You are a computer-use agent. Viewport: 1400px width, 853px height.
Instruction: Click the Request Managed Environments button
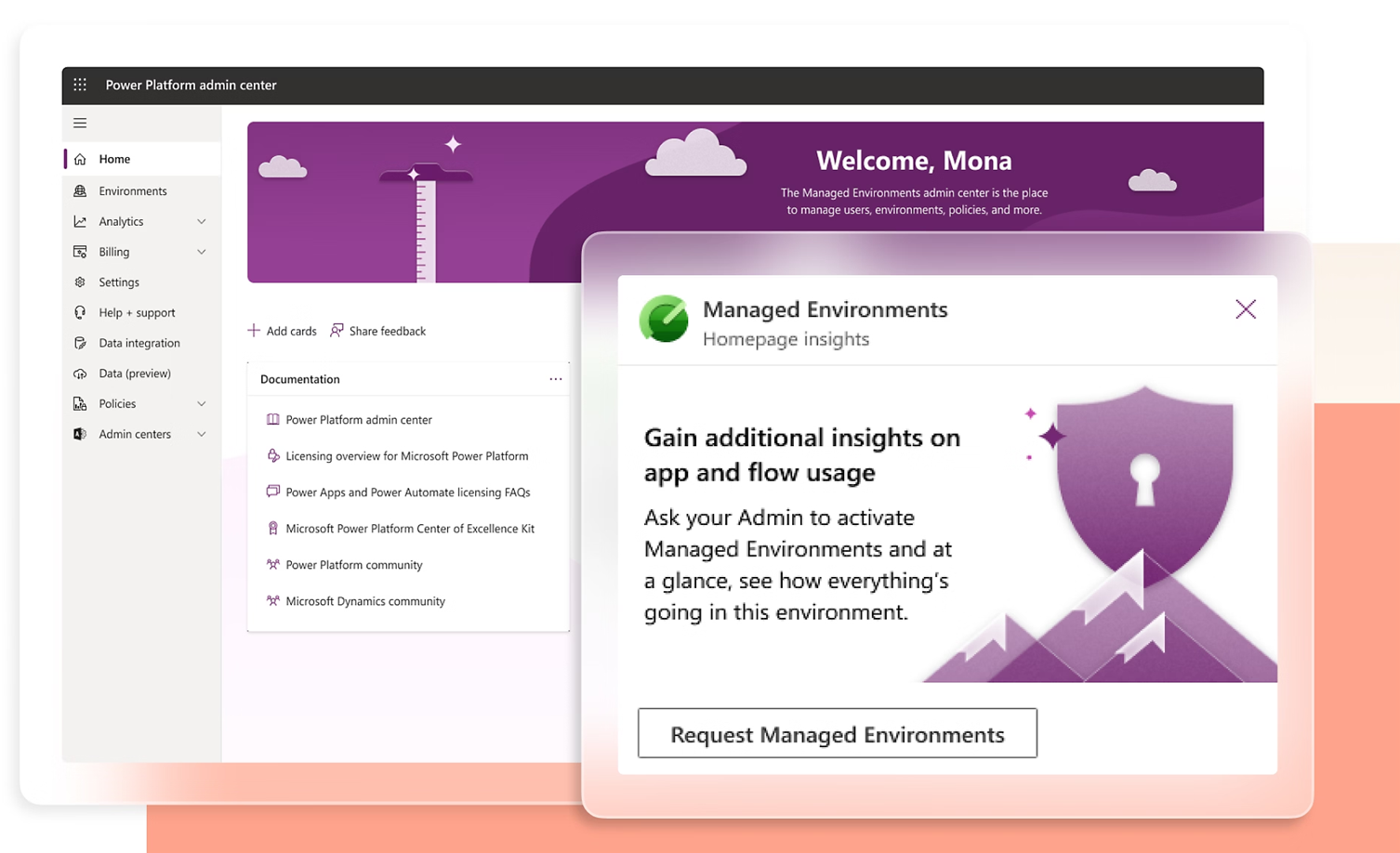click(838, 733)
